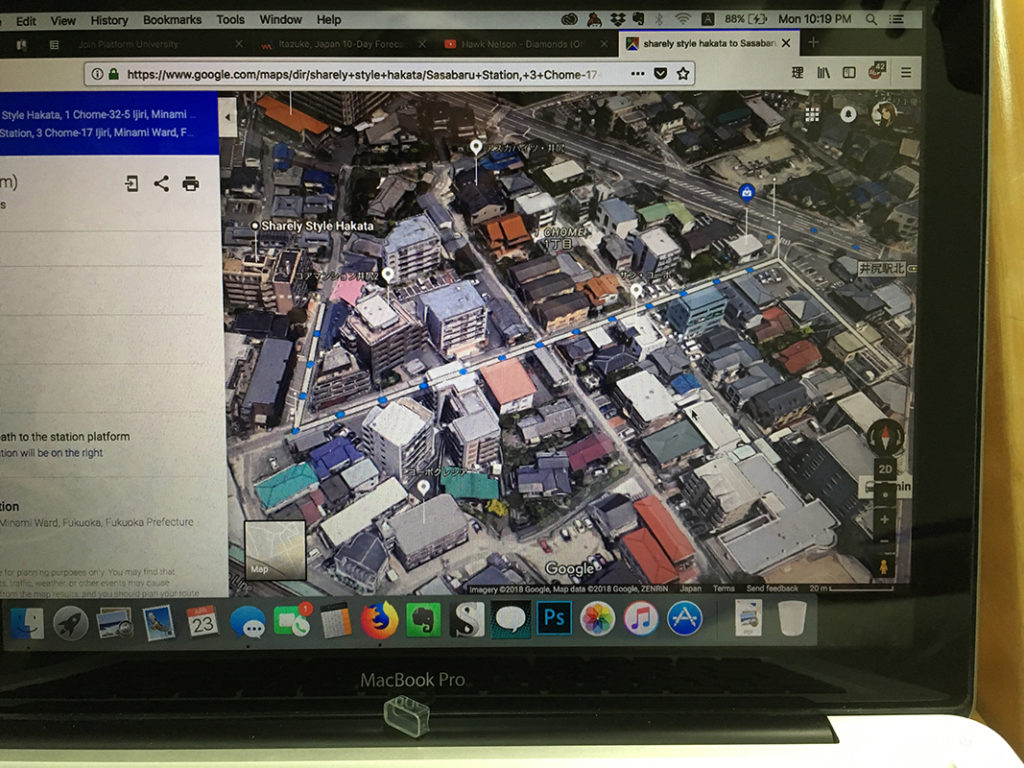This screenshot has width=1024, height=768.
Task: Collapse the side panel with arrow tab
Action: 227,118
